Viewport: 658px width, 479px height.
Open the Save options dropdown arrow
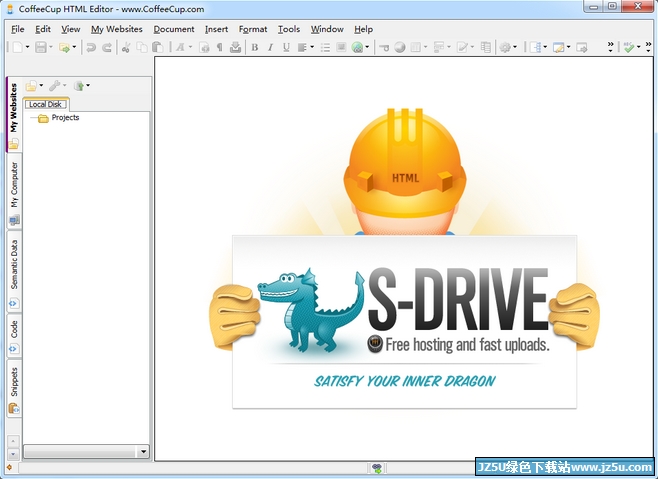pyautogui.click(x=51, y=47)
